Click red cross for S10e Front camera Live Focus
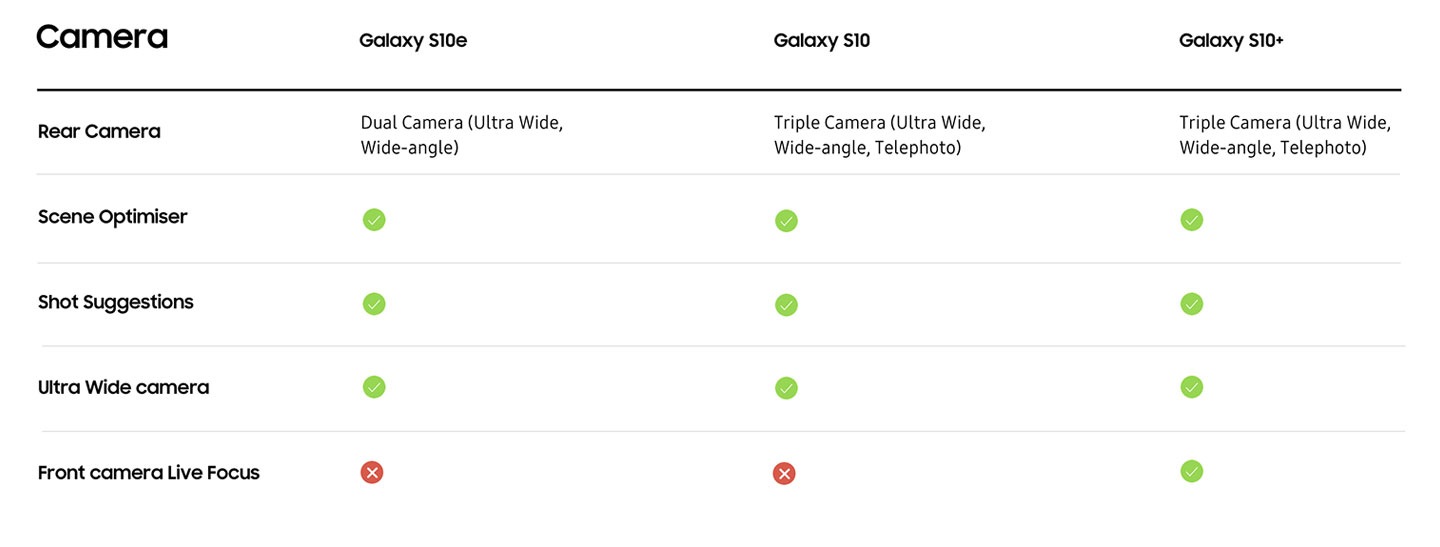The width and height of the screenshot is (1440, 547). (372, 472)
